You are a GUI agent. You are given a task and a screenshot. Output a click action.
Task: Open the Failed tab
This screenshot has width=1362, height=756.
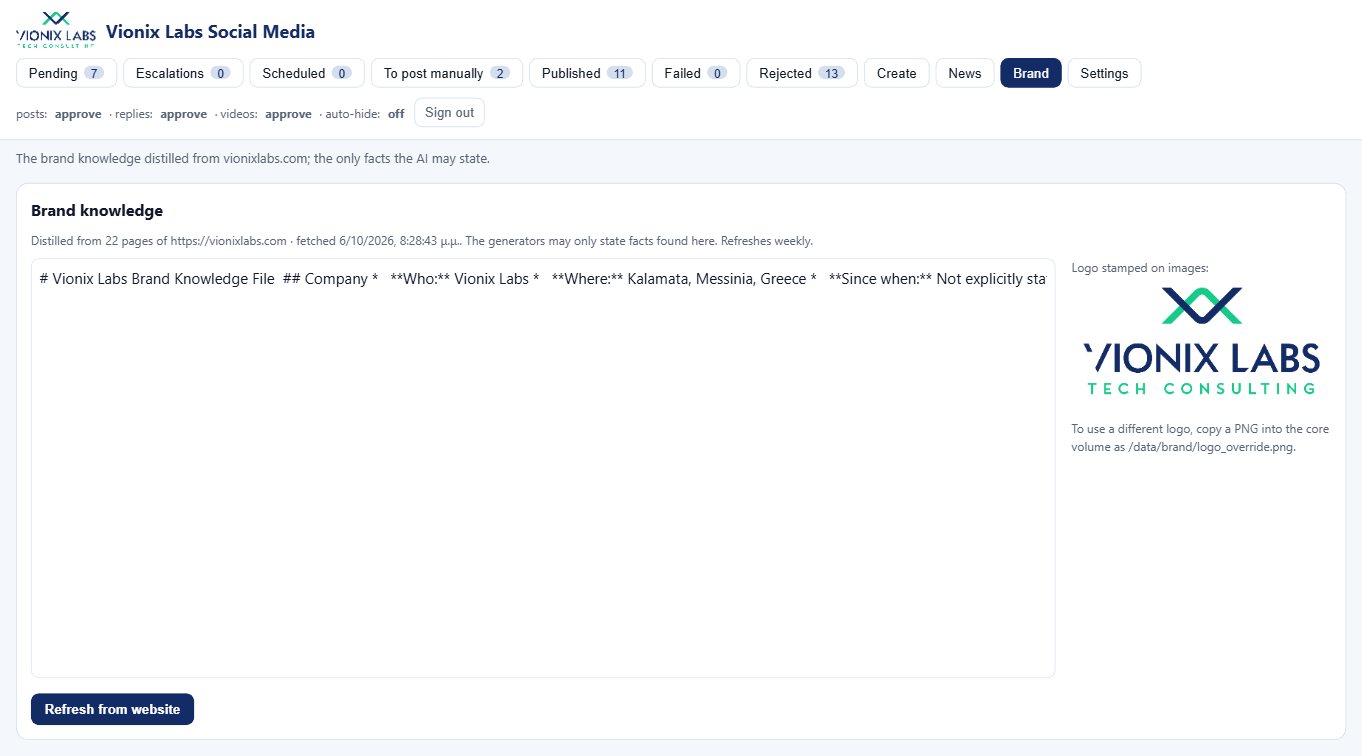696,73
